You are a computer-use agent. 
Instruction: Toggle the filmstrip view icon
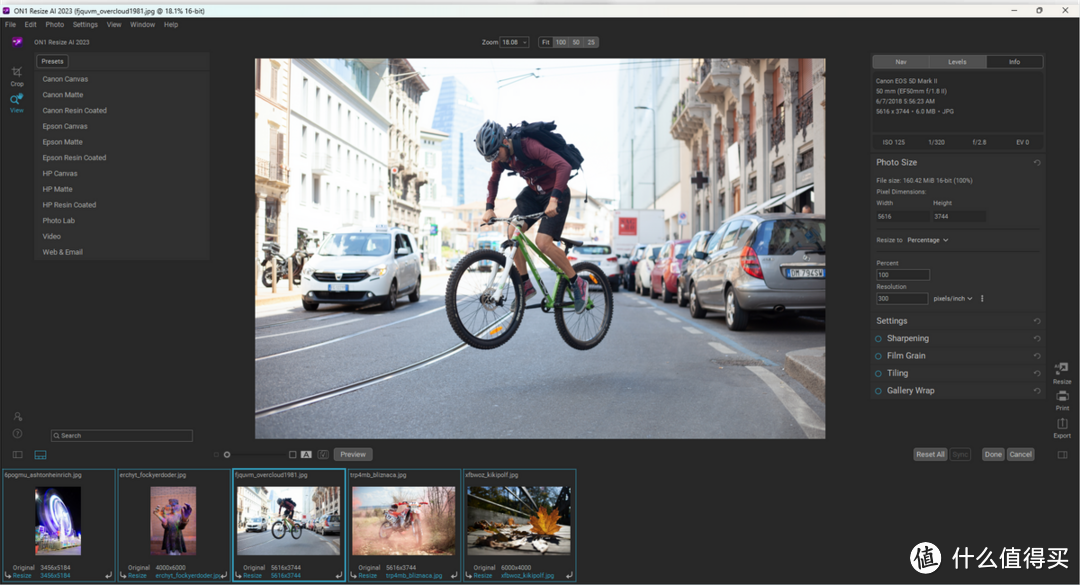click(41, 455)
